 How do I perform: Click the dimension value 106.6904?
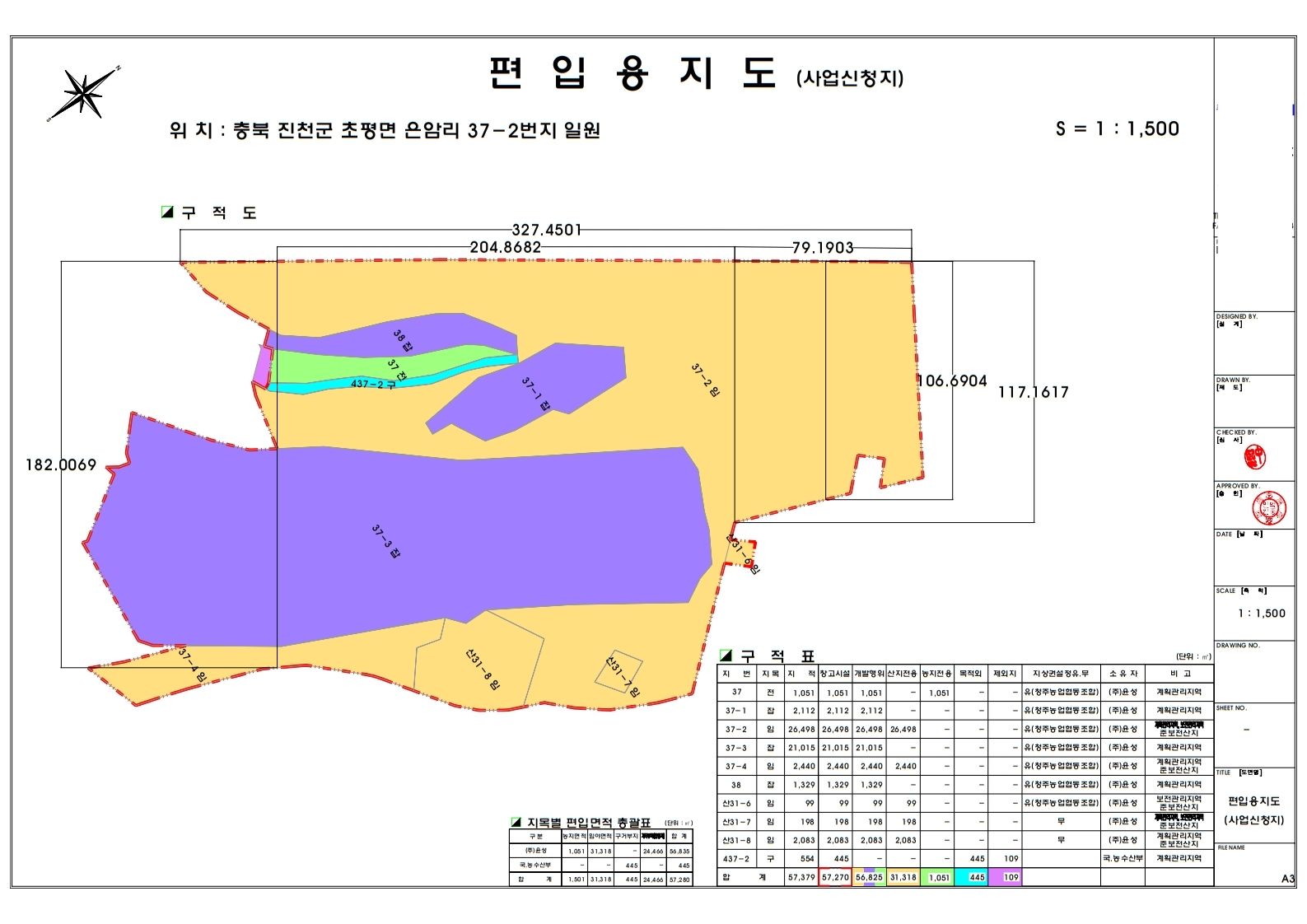point(953,380)
